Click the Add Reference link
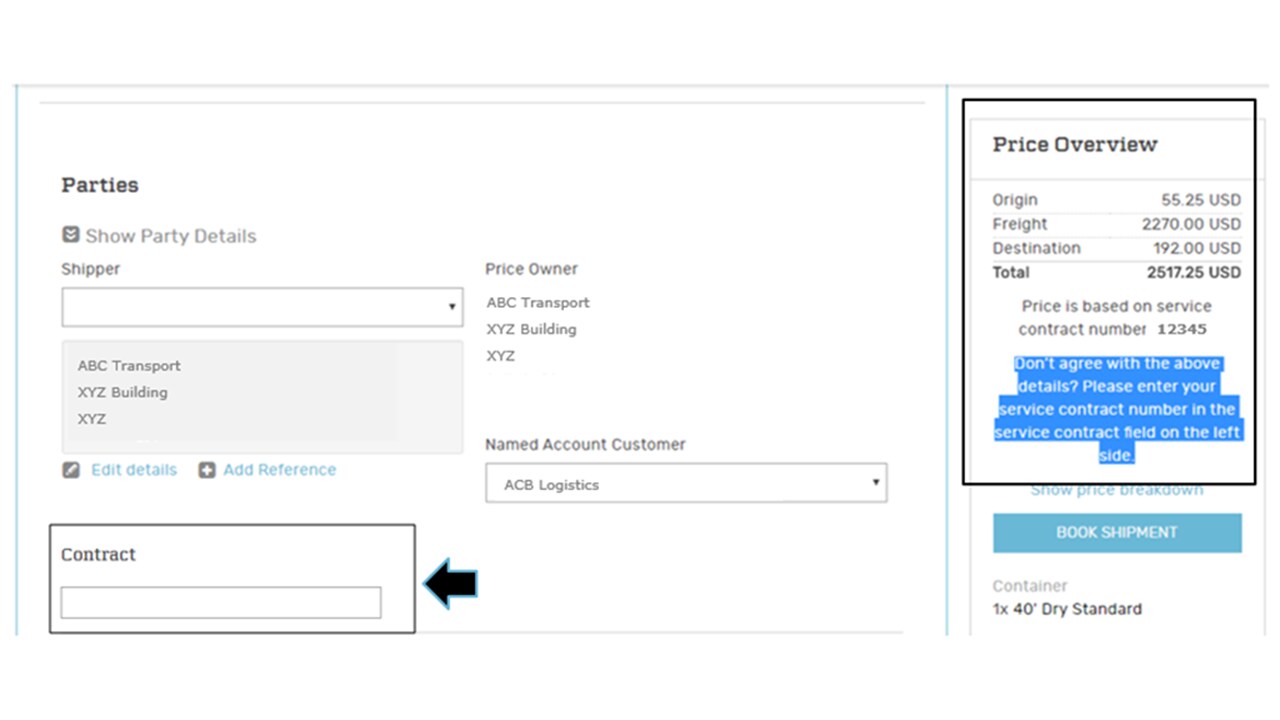The image size is (1280, 720). click(279, 470)
